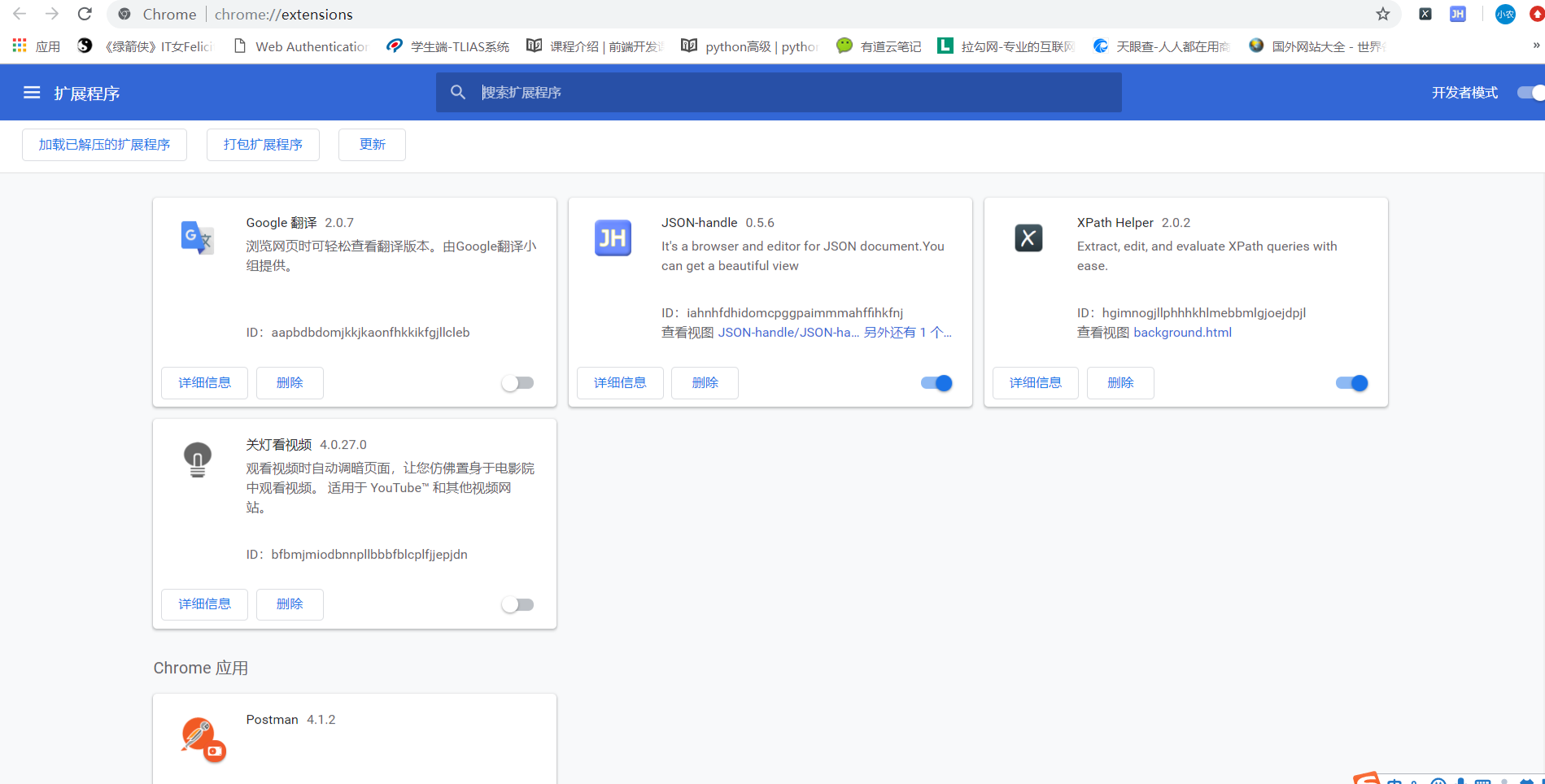Reload the page with the refresh icon
Screen dimensions: 1545x784
tap(85, 14)
